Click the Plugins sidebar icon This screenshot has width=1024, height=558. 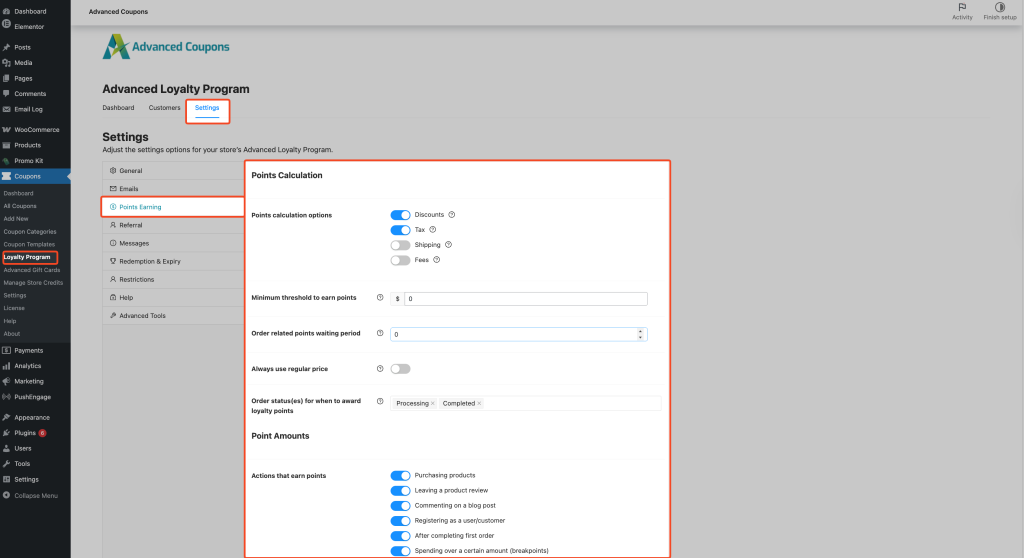click(7, 433)
